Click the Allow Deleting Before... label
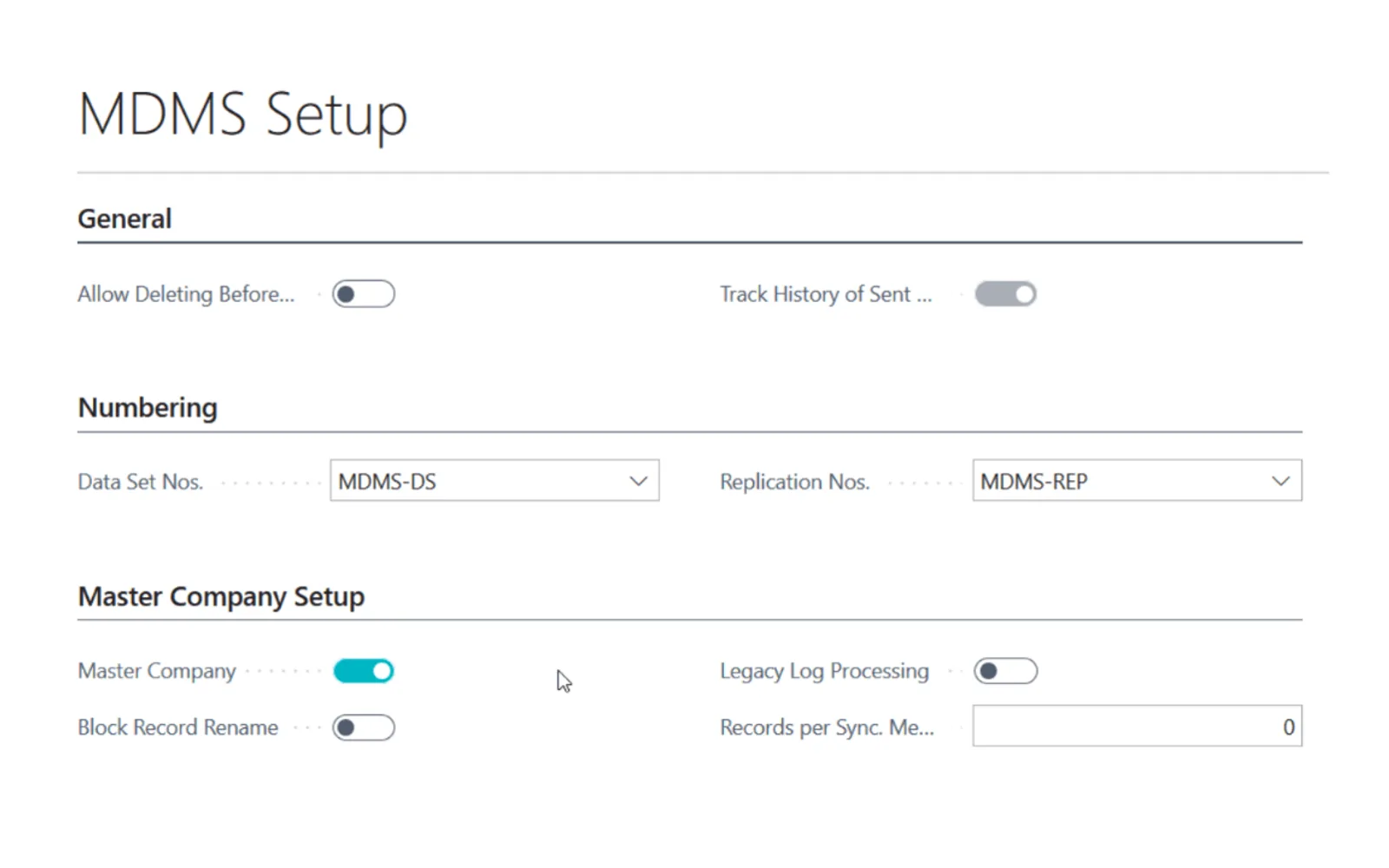The image size is (1389, 868). coord(186,294)
